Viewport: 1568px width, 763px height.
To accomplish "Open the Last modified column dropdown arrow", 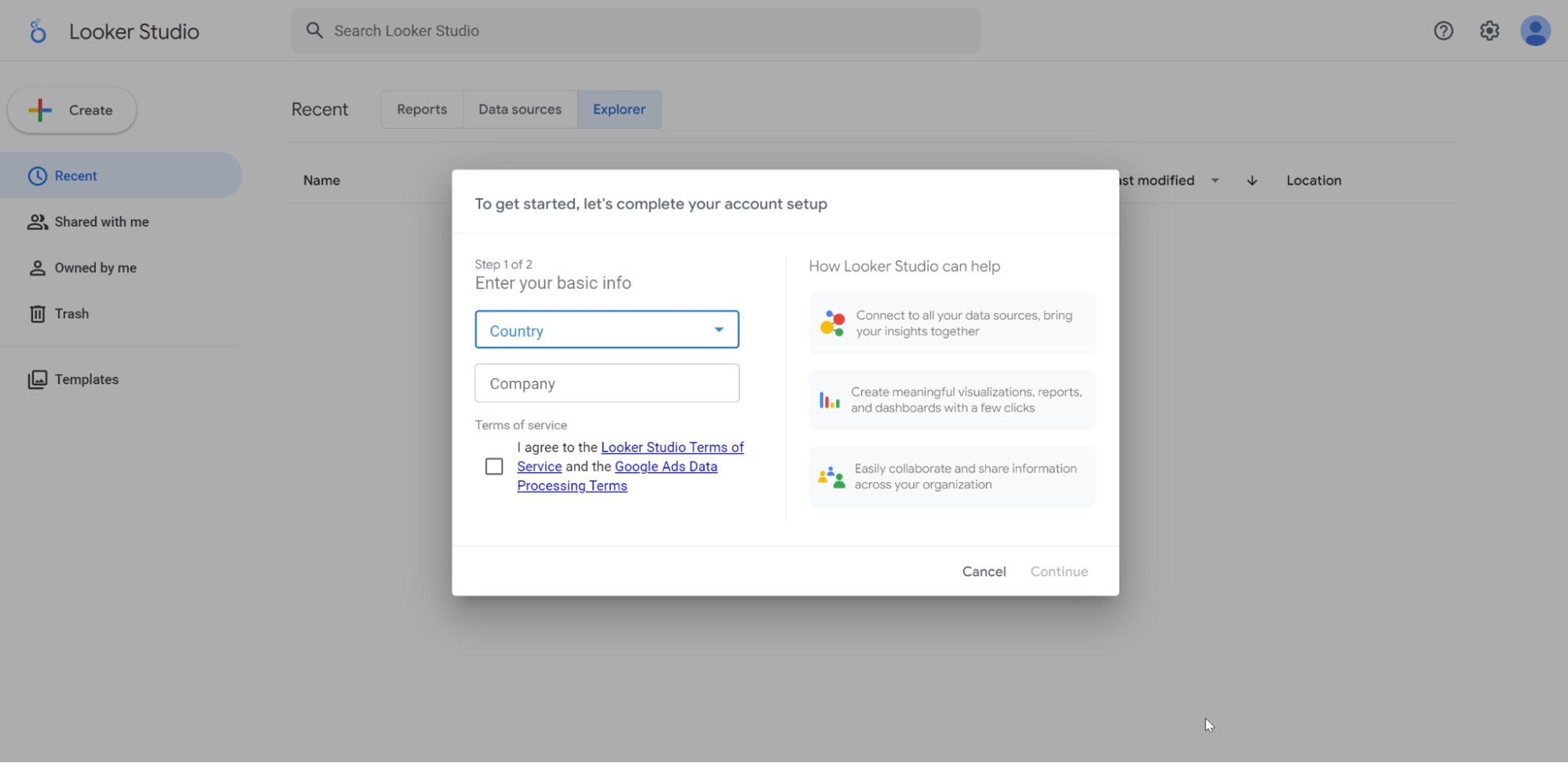I will [1214, 180].
